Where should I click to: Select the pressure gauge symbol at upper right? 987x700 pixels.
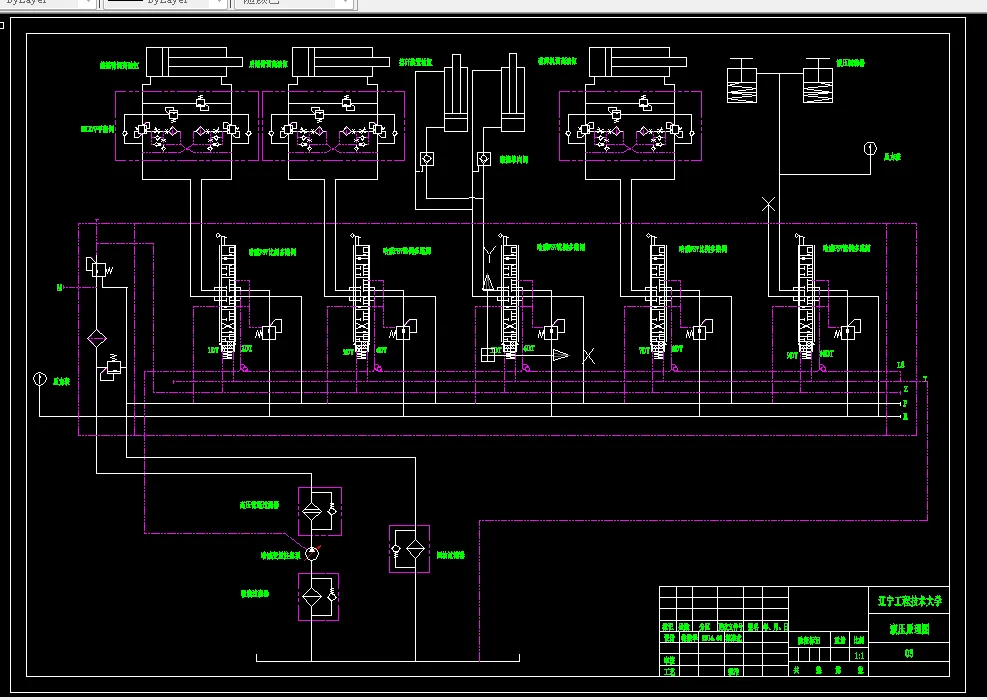870,149
